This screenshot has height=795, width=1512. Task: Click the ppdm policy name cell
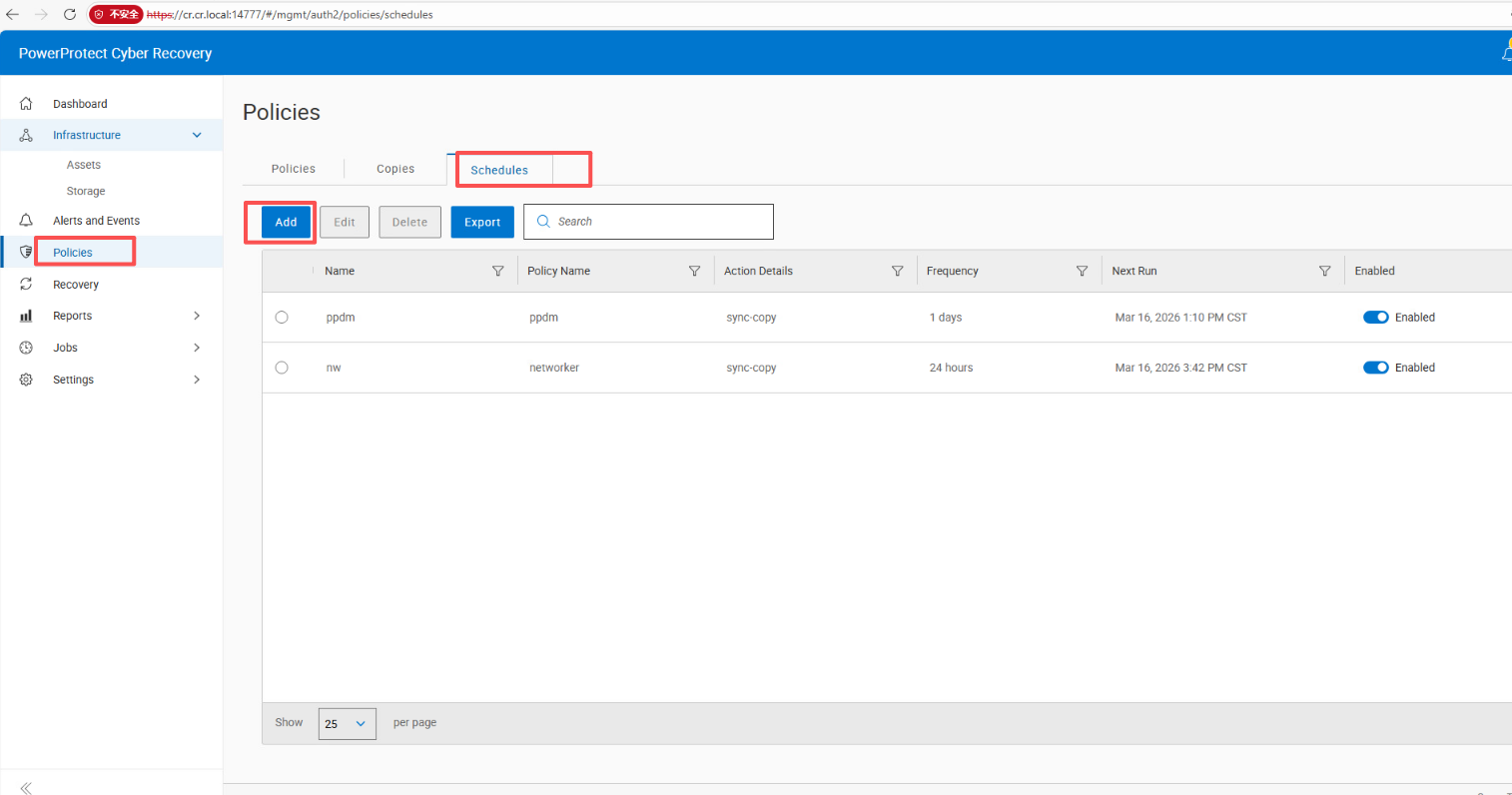[543, 318]
